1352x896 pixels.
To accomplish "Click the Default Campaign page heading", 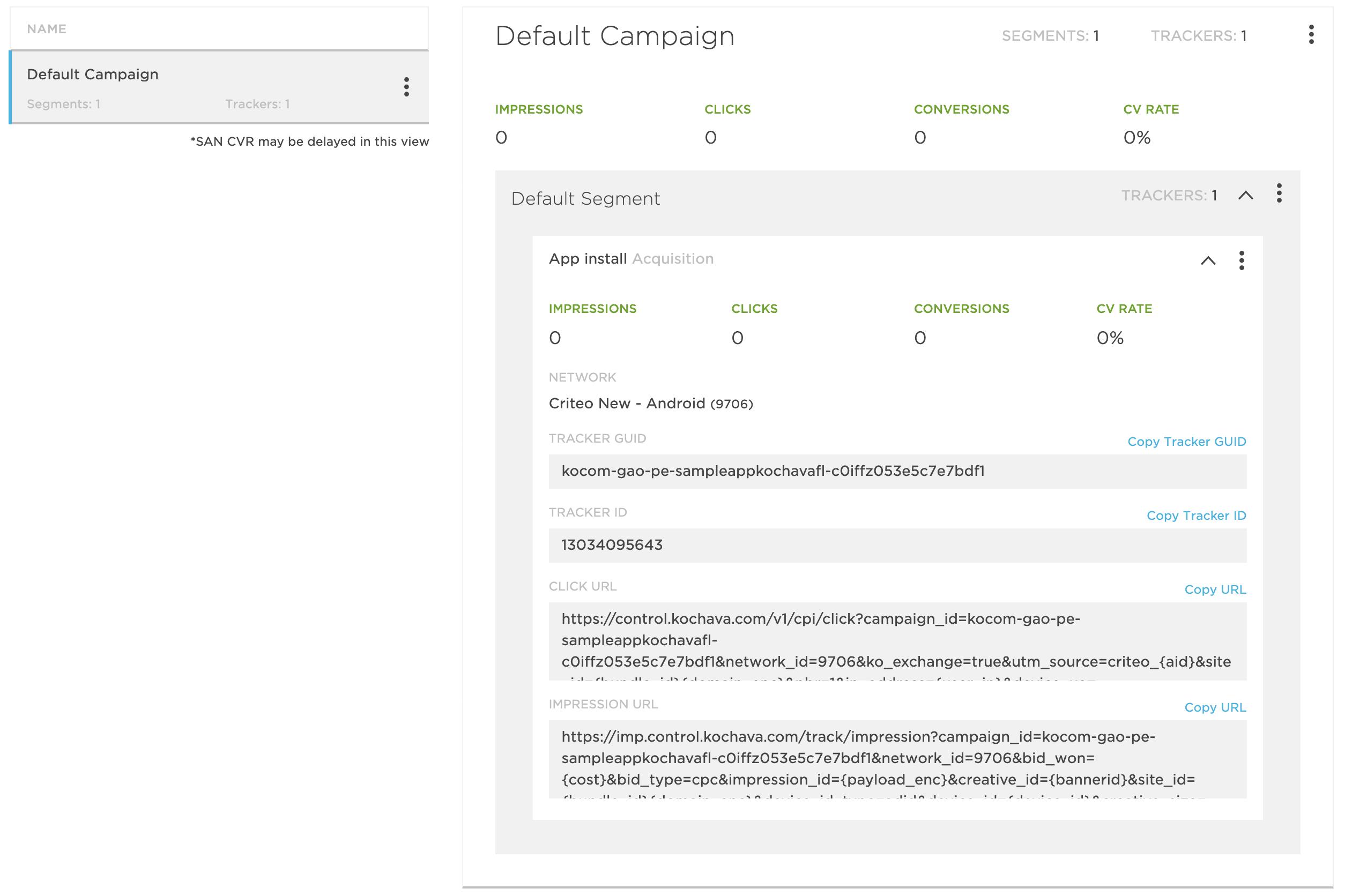I will (614, 36).
